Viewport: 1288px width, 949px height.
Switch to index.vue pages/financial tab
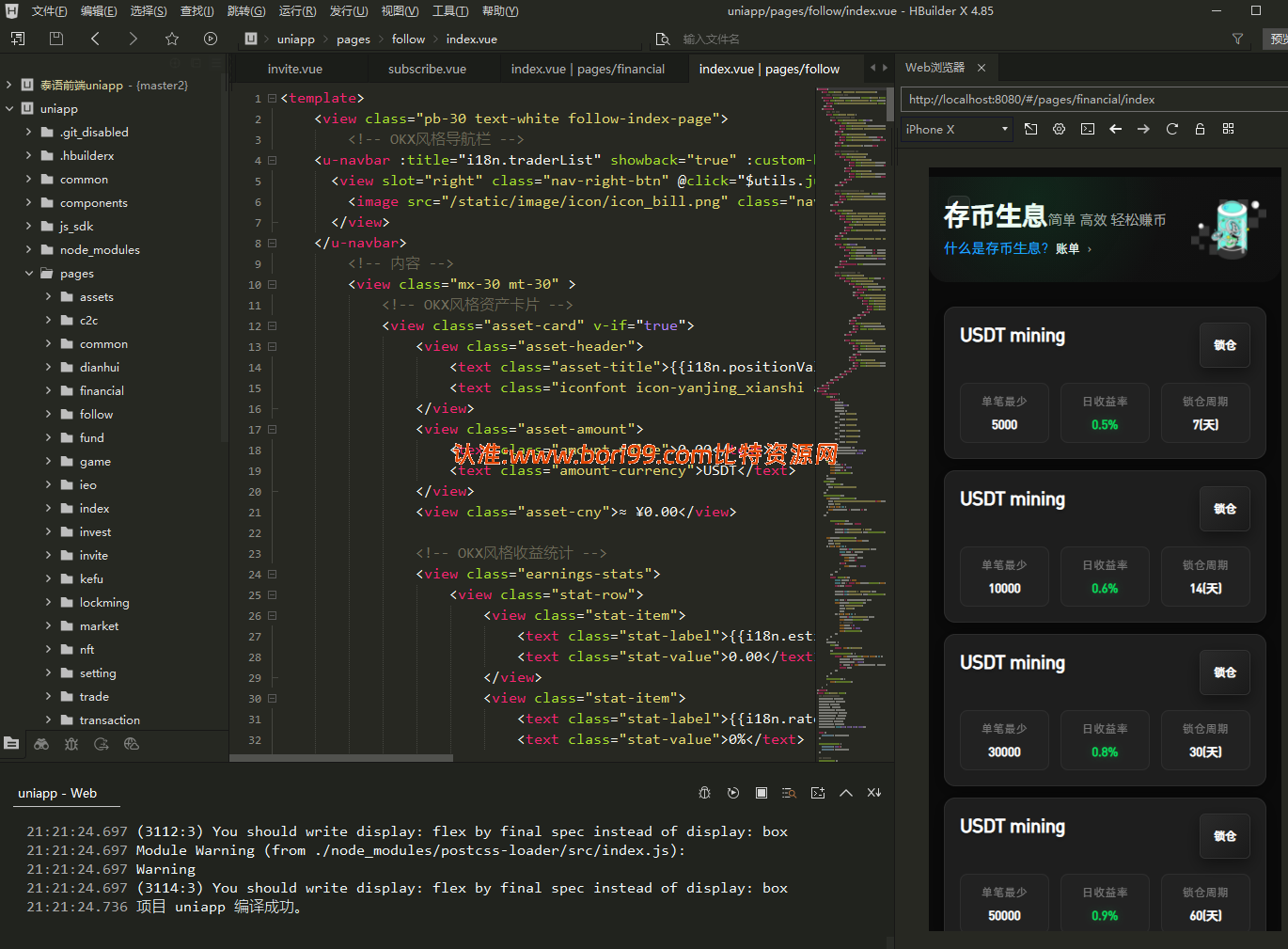[x=588, y=69]
